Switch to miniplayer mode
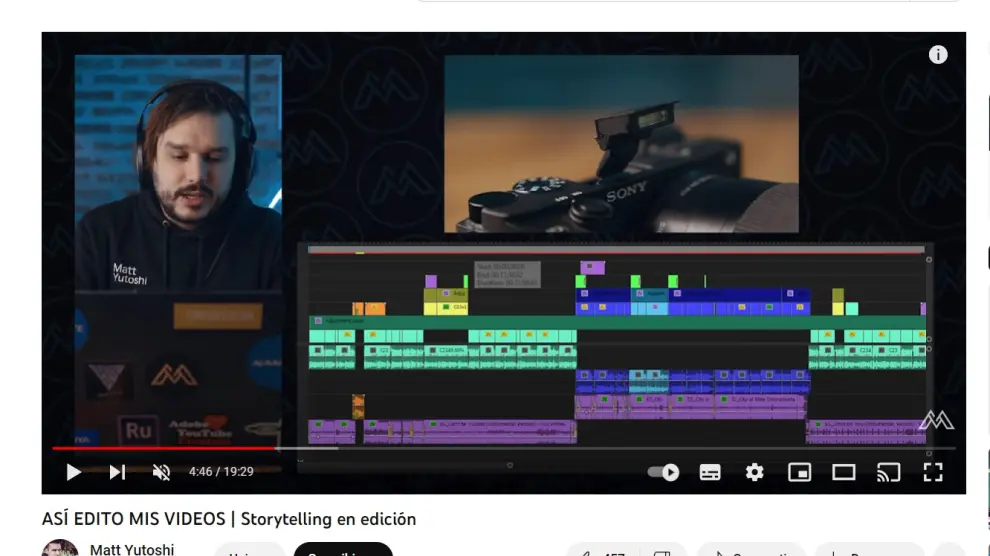 (799, 472)
